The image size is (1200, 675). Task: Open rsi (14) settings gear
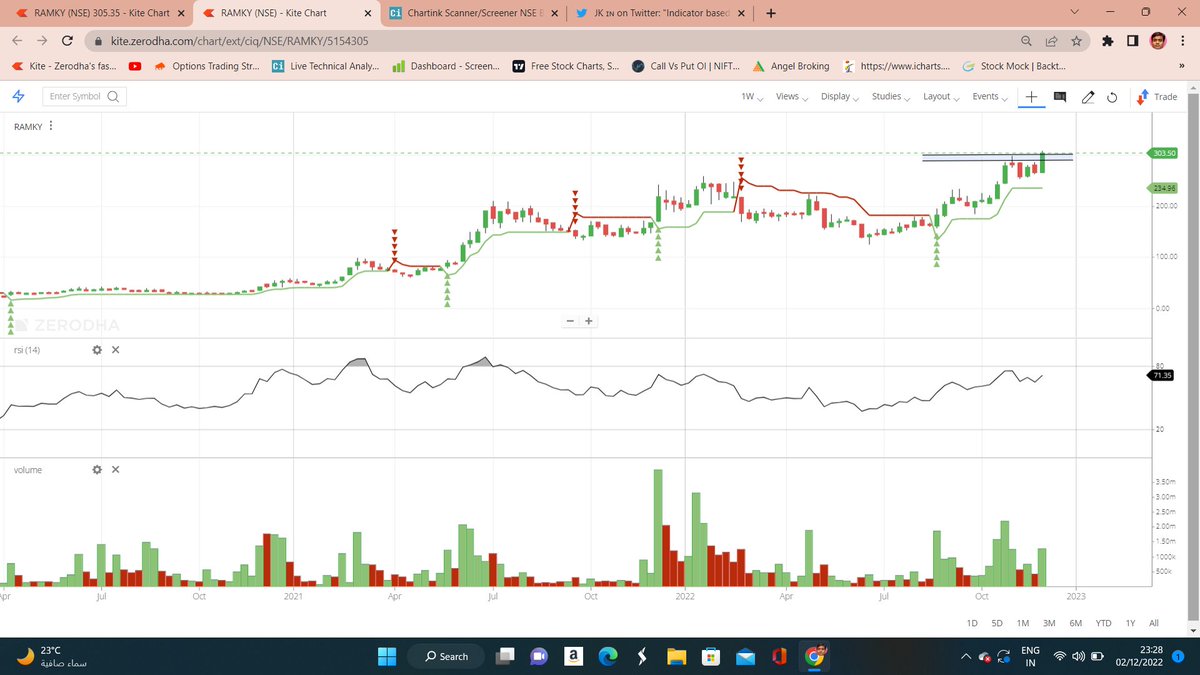click(x=97, y=350)
